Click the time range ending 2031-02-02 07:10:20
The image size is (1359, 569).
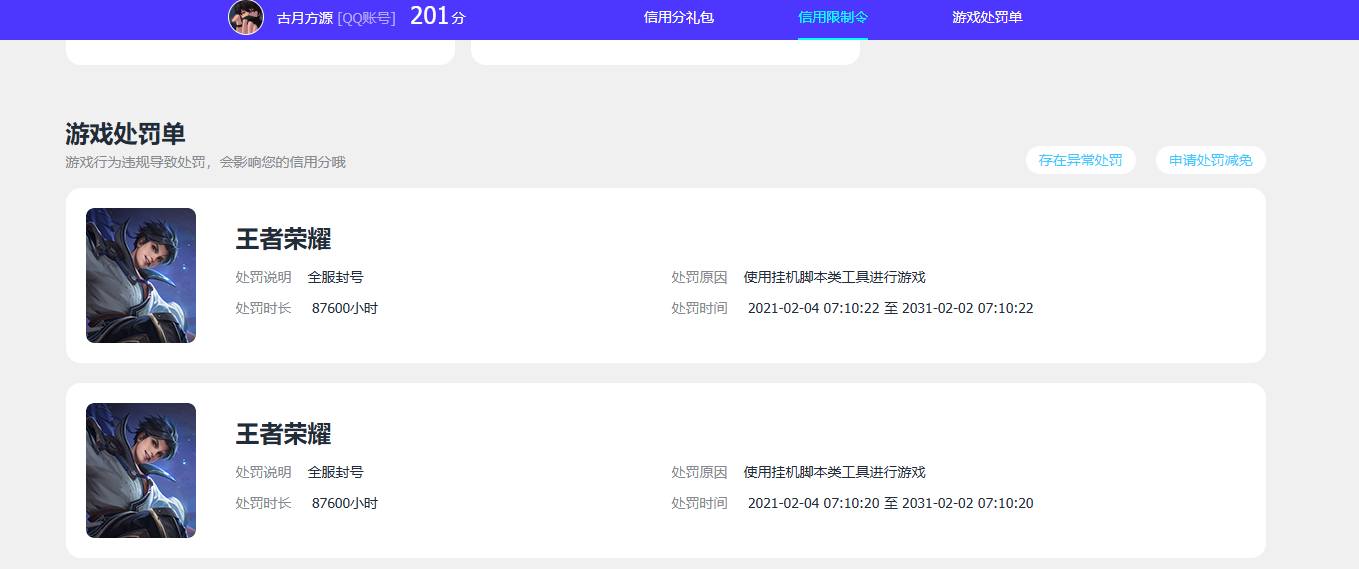click(x=891, y=503)
